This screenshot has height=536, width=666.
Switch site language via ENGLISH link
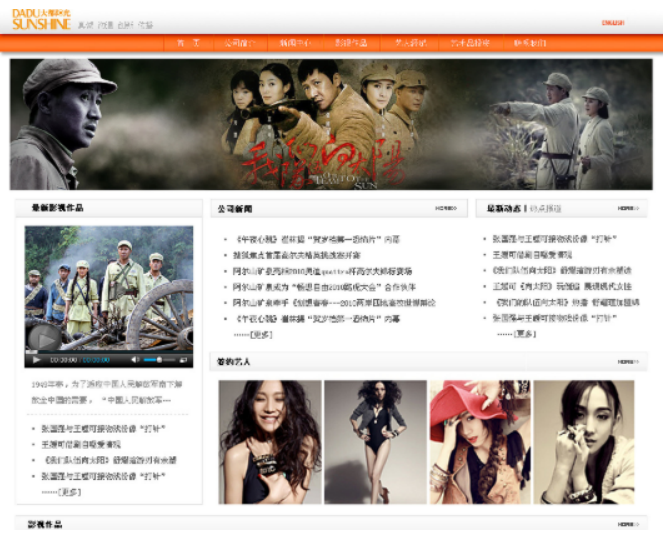point(612,23)
